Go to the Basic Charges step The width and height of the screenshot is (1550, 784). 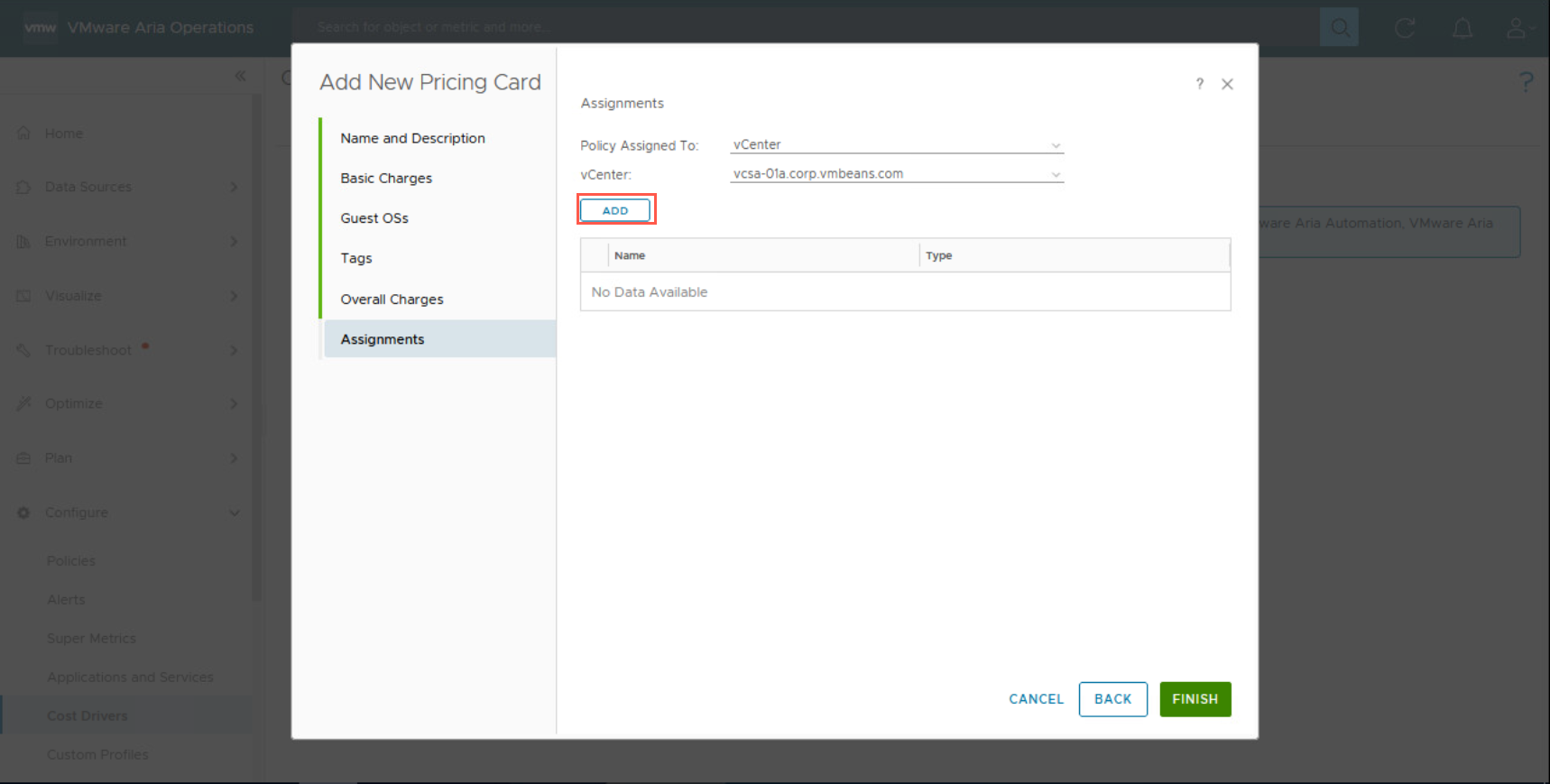coord(386,179)
